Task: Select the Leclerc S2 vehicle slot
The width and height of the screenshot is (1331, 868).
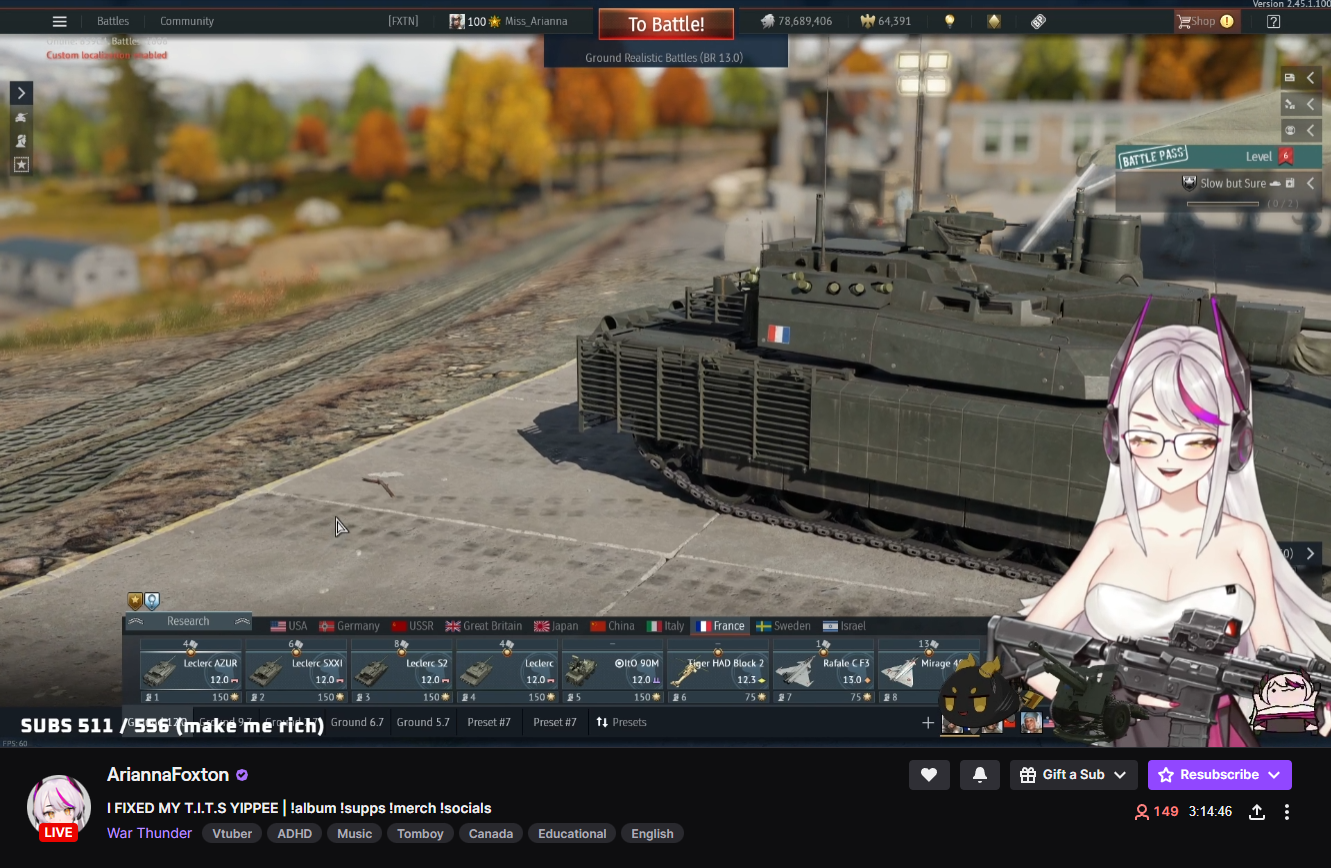Action: click(401, 672)
